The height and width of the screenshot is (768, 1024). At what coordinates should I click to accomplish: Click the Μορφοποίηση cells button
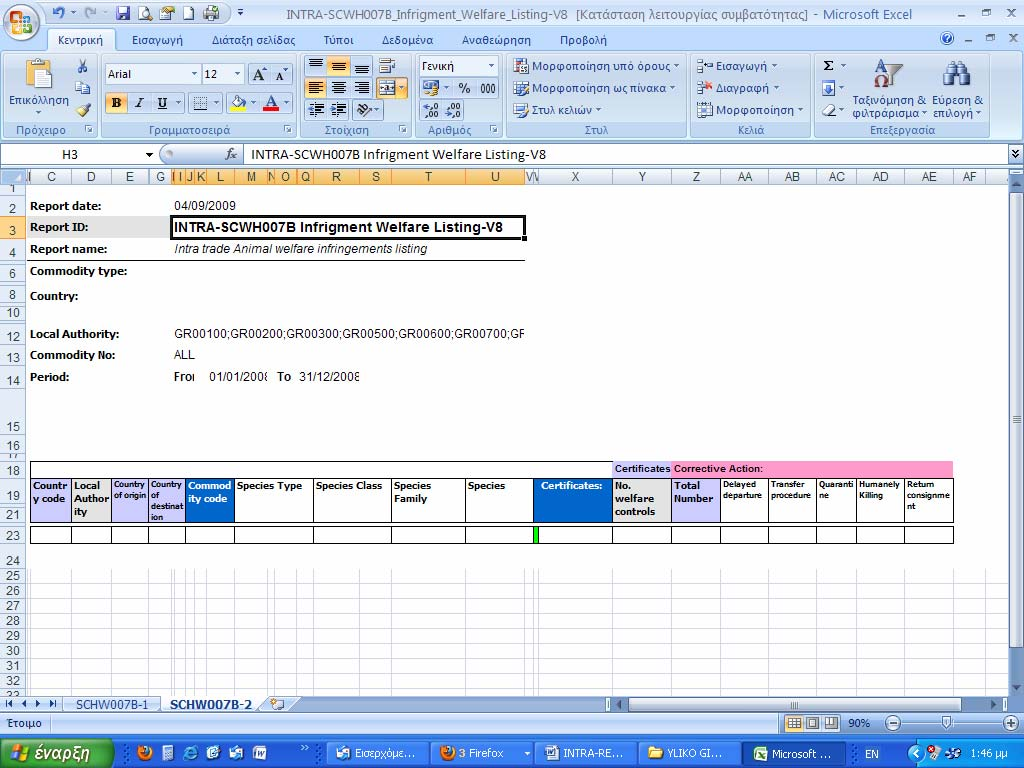click(750, 110)
